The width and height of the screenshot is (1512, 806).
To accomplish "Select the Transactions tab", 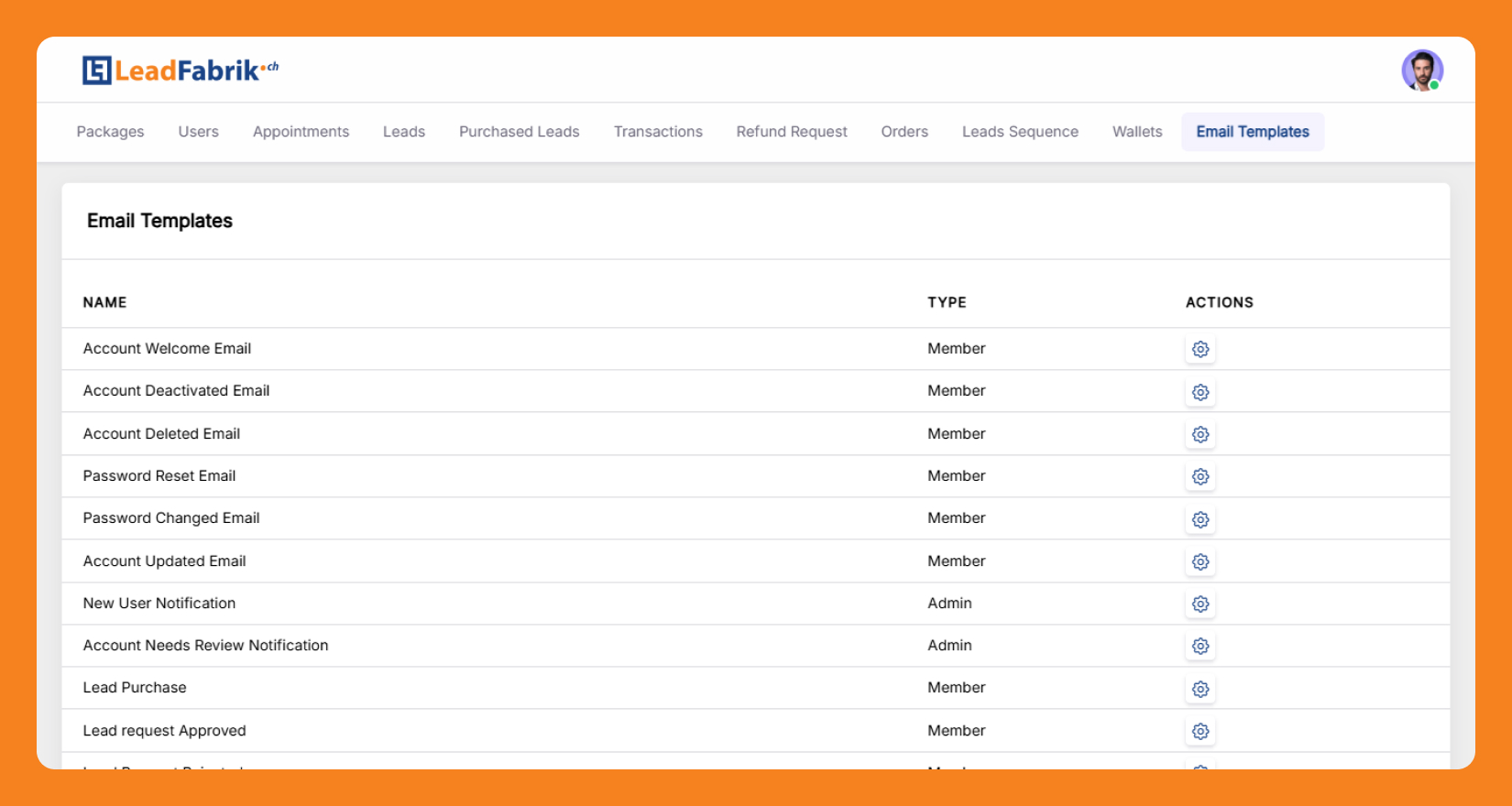I will [x=658, y=132].
